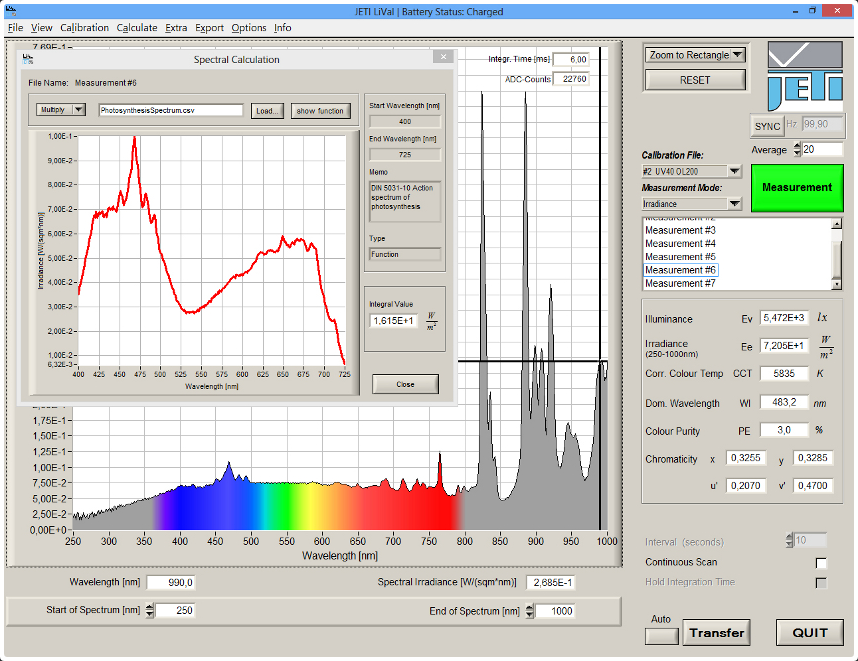Open the Export menu

(209, 28)
